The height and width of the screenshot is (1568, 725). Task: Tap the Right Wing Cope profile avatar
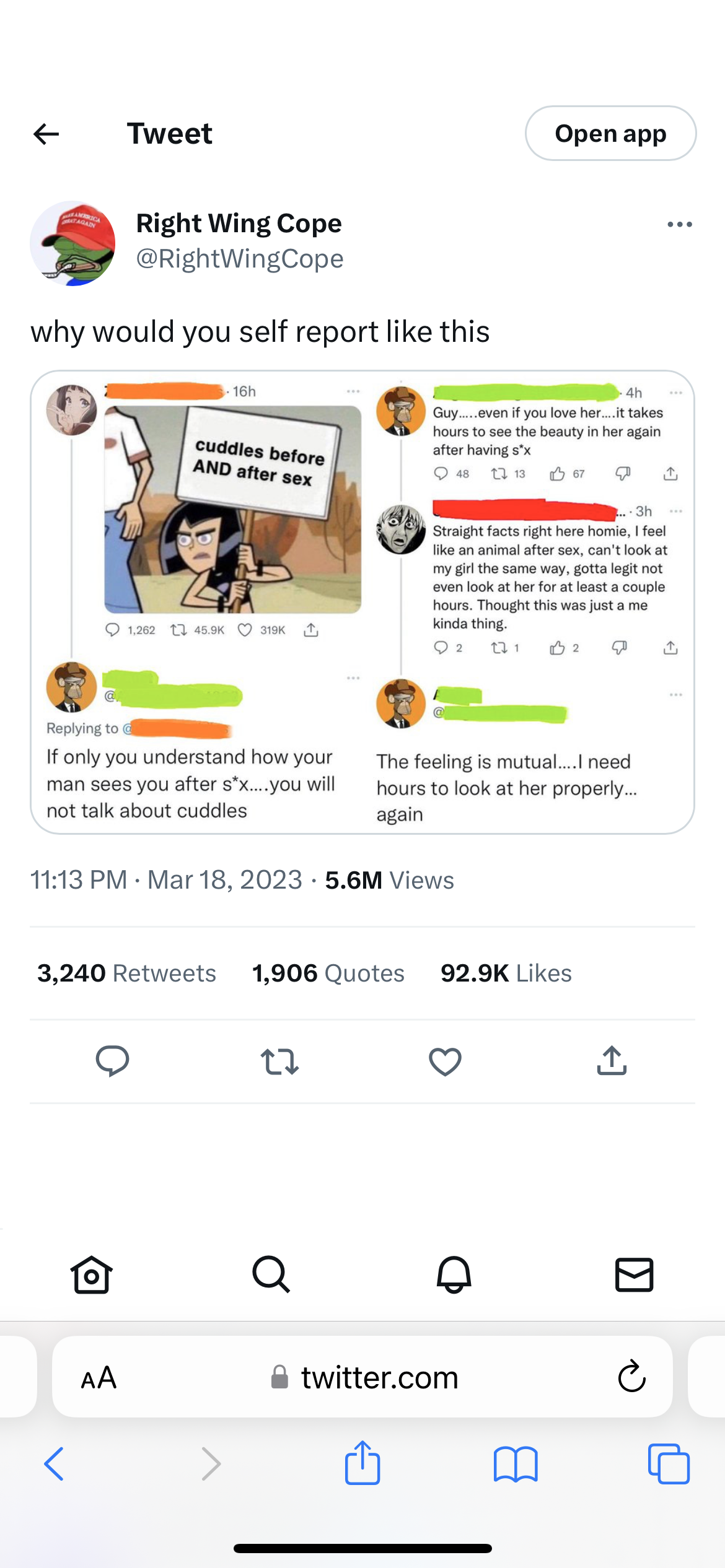click(72, 243)
